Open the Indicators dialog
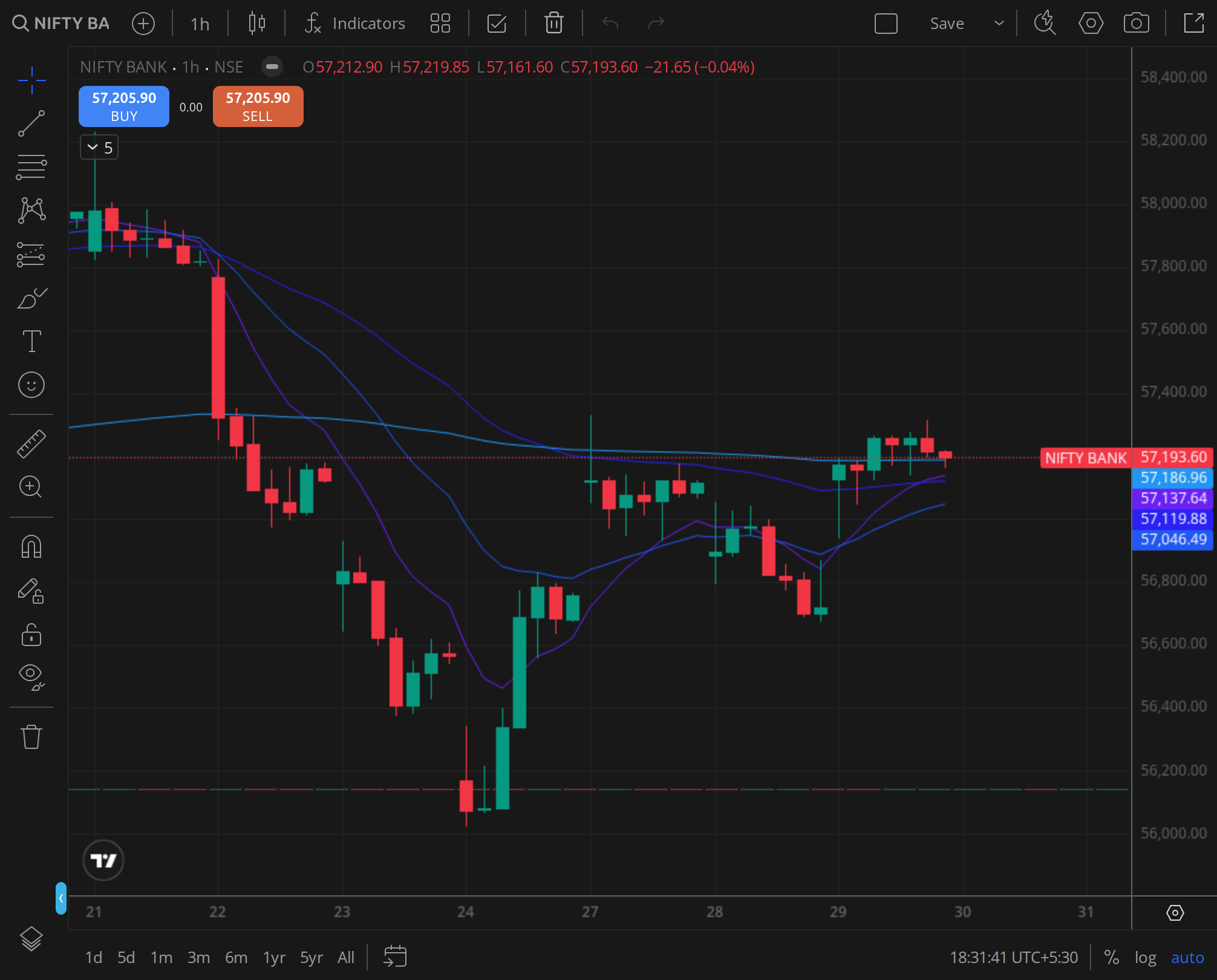This screenshot has height=980, width=1217. (355, 24)
